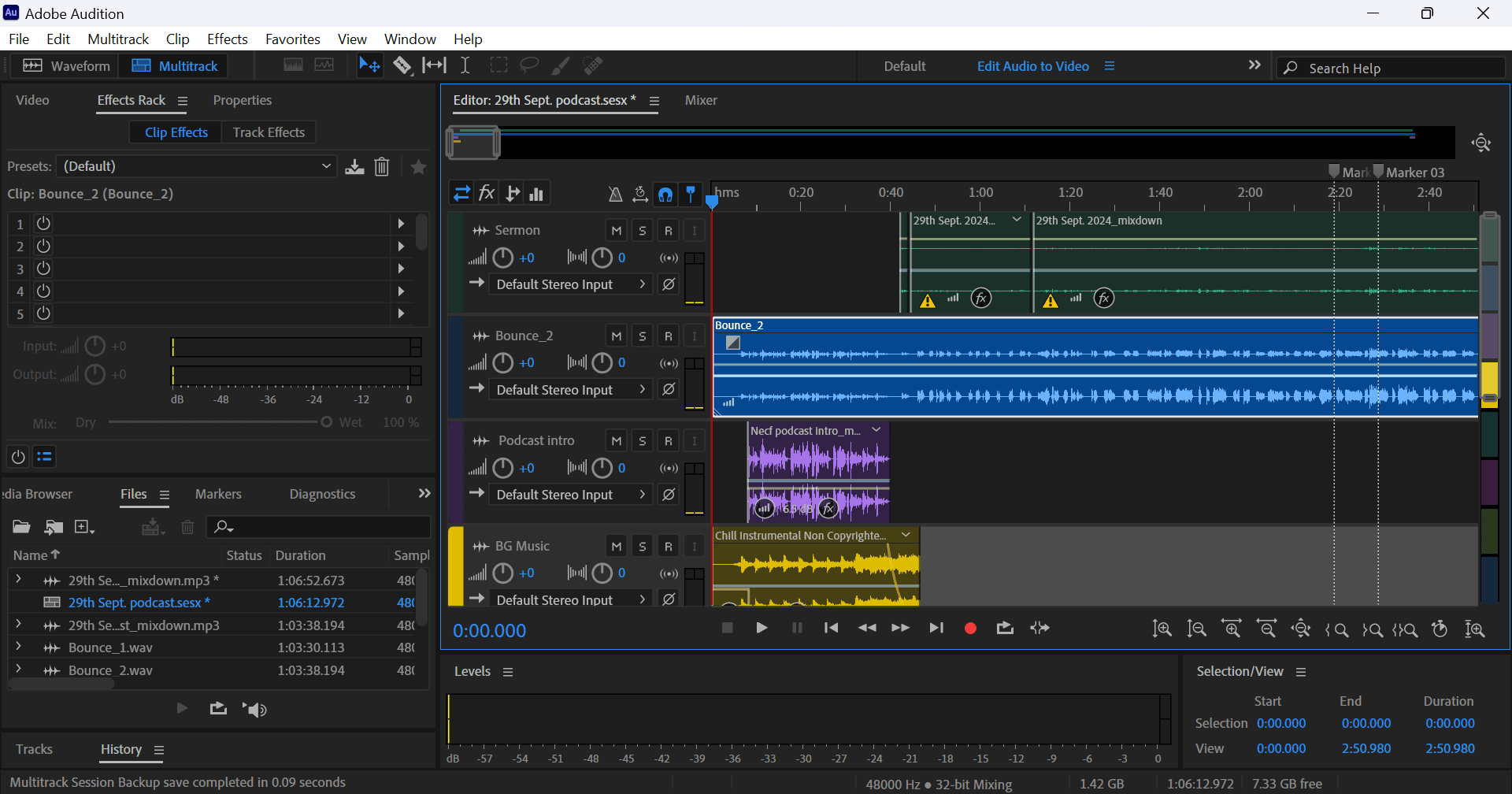Show more workspaces chevron
Viewport: 1512px width, 794px height.
pos(1254,65)
